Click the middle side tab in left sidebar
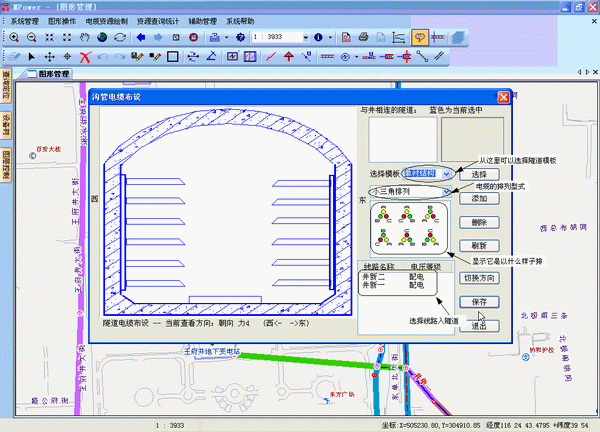This screenshot has width=600, height=432. coord(7,125)
